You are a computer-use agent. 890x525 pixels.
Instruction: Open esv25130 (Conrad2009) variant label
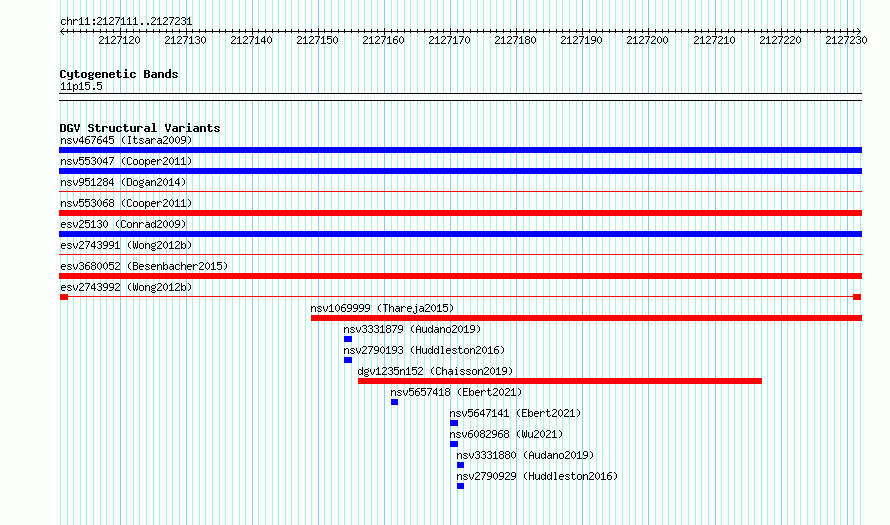click(x=123, y=224)
